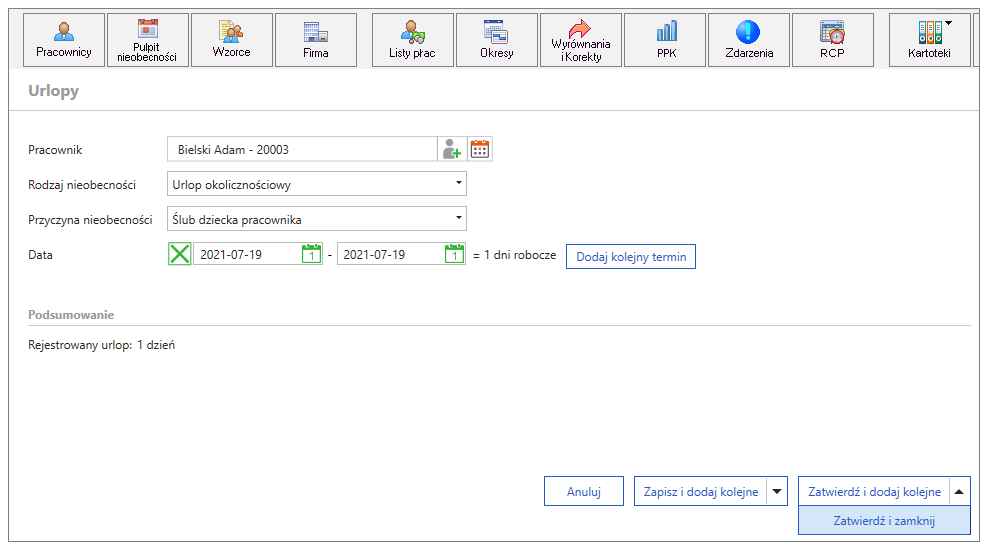Open the Pracownicy module

[64, 40]
